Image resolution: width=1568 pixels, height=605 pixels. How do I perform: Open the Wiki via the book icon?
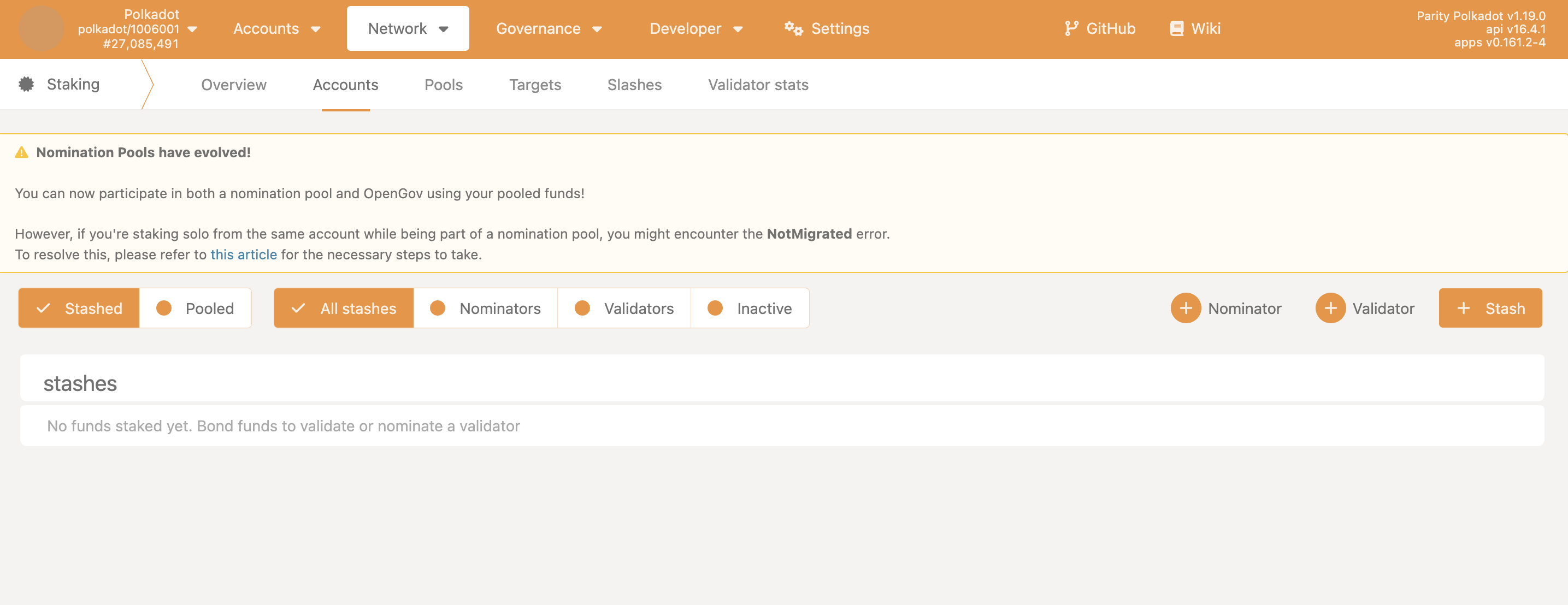coord(1176,28)
